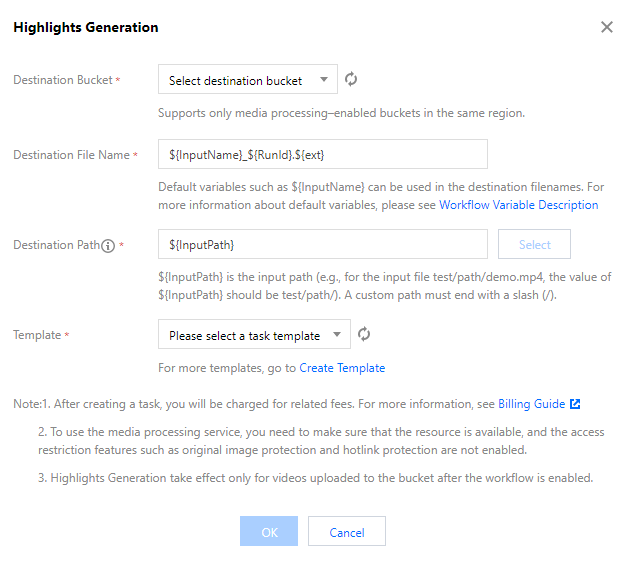Open the Billing Guide link

coord(531,405)
